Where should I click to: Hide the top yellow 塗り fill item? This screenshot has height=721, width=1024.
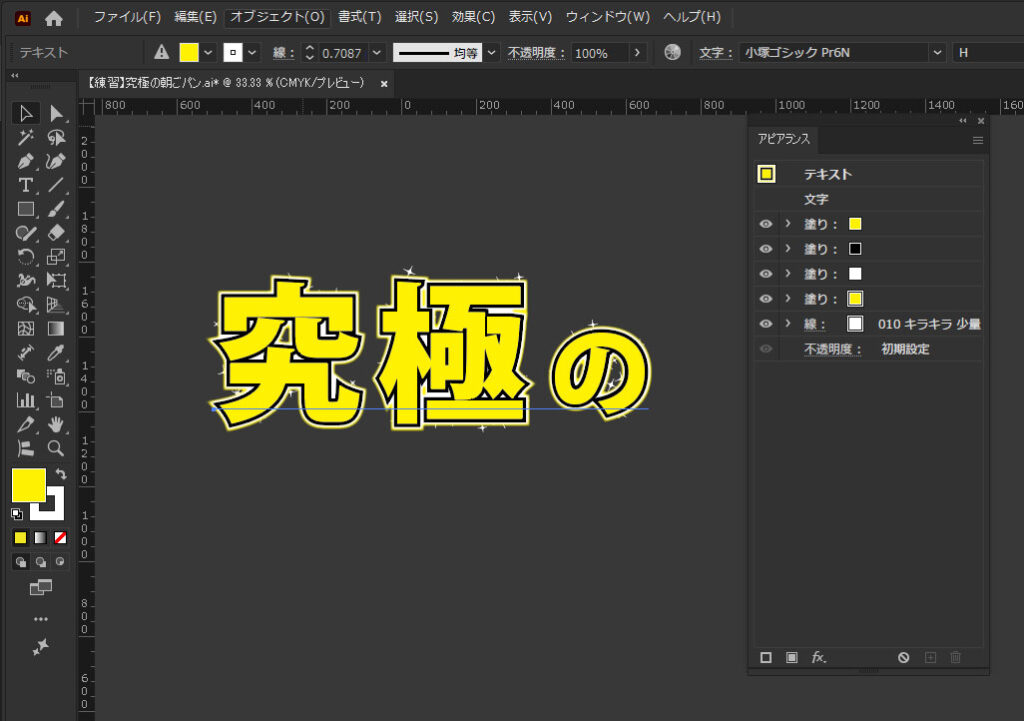(766, 224)
